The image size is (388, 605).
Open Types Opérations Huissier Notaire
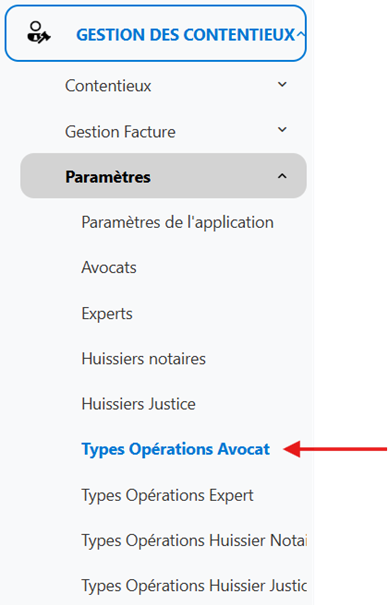click(x=194, y=541)
